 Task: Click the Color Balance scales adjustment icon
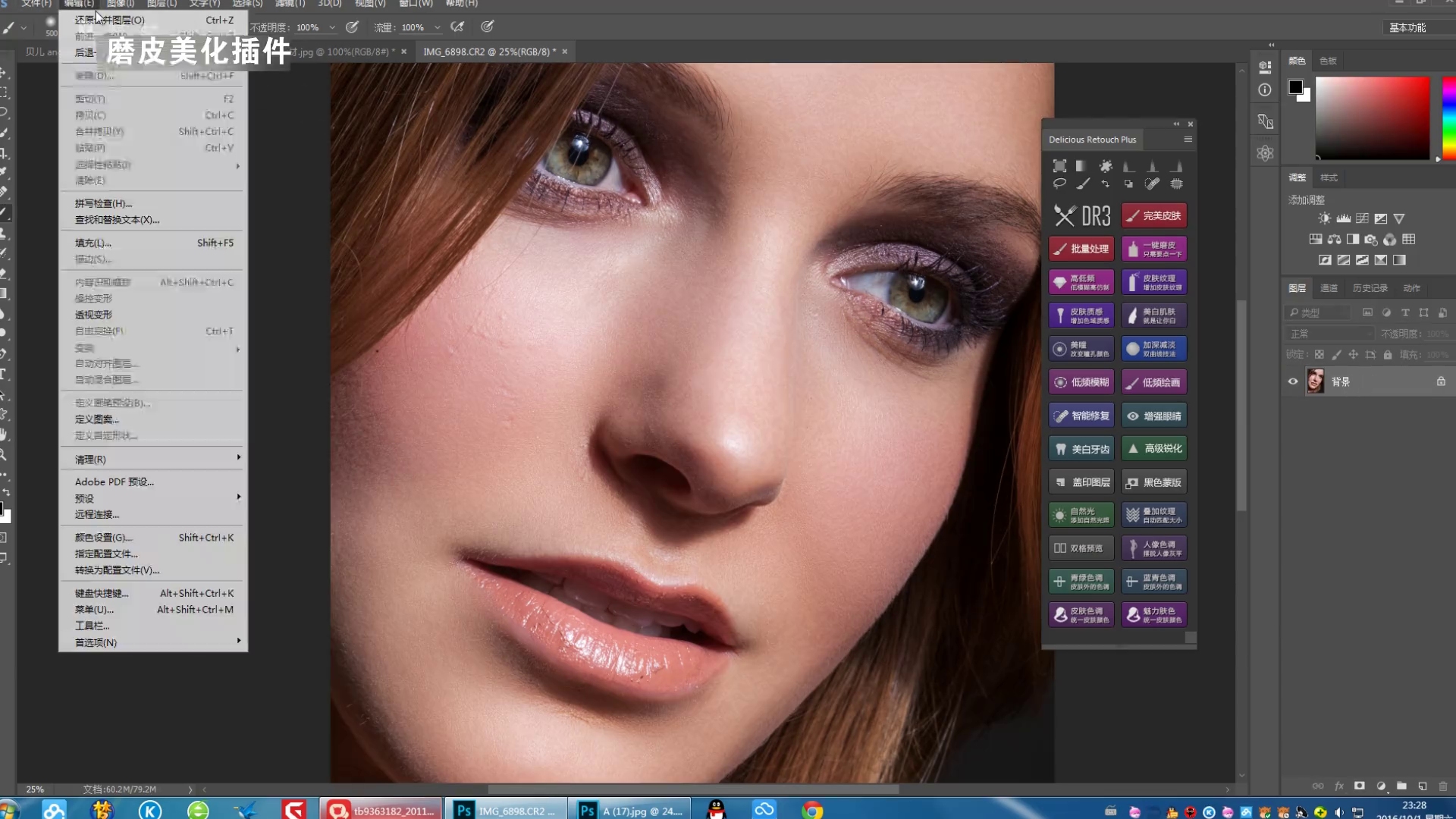1334,240
